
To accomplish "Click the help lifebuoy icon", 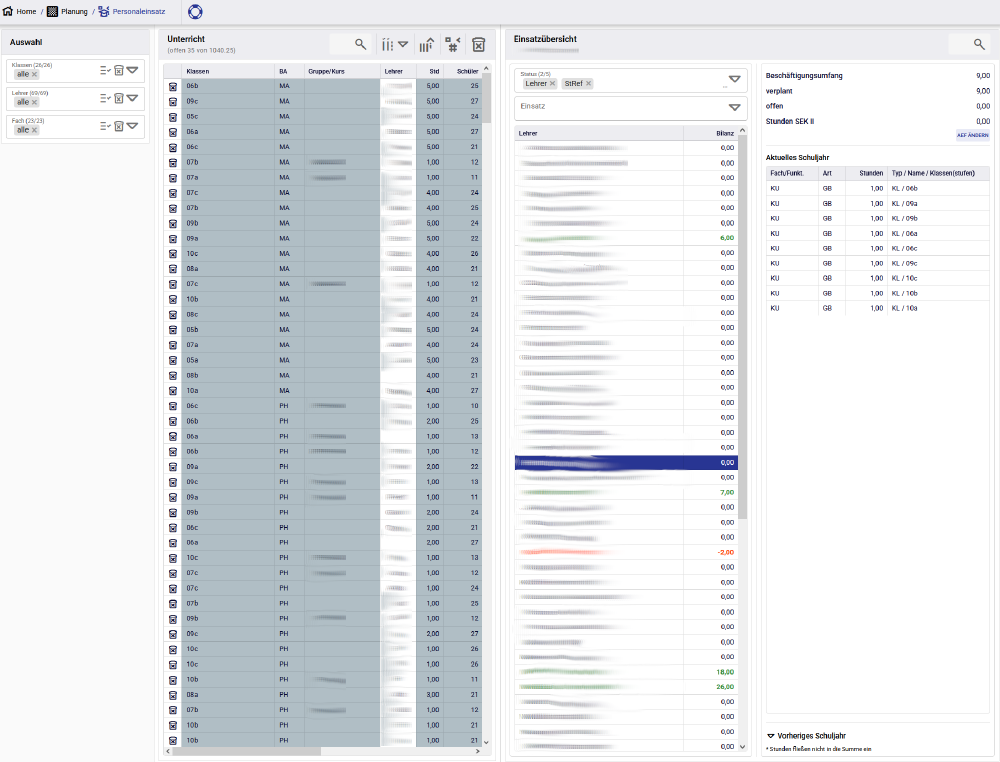I will pos(195,12).
